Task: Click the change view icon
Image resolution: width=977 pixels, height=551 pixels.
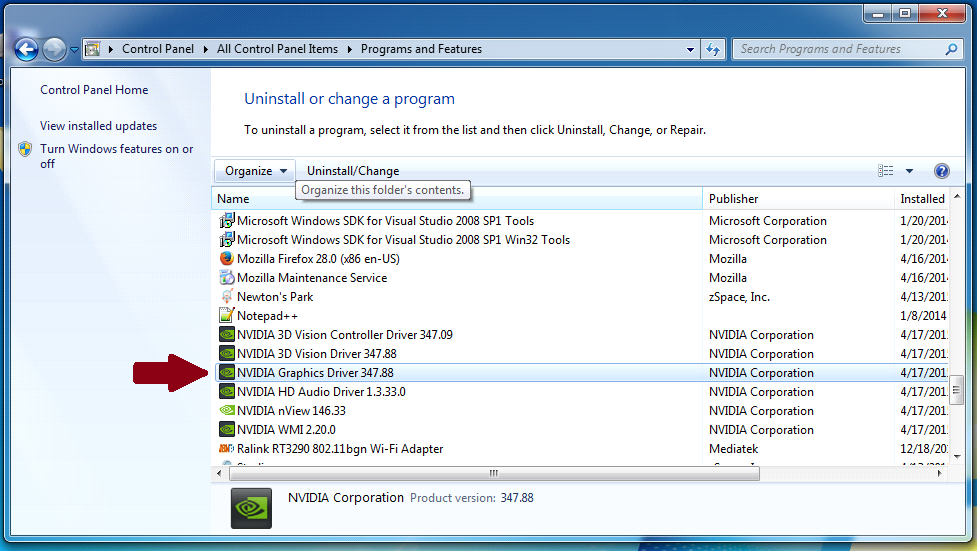Action: coord(885,171)
